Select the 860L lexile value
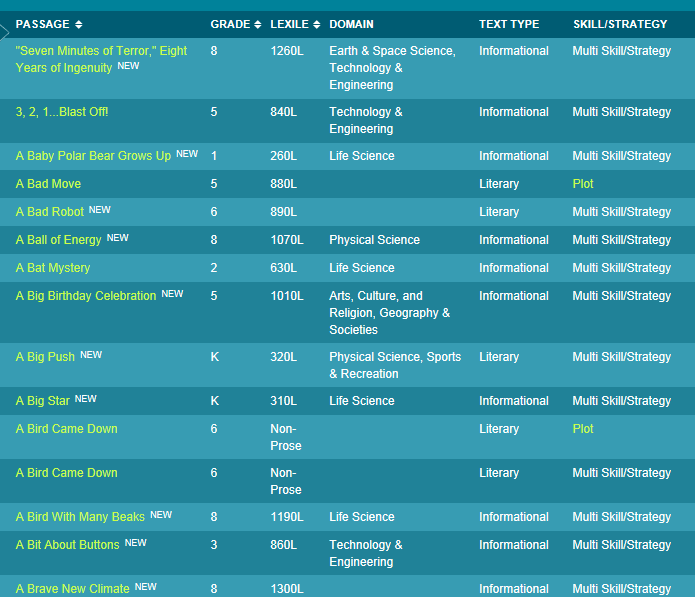The height and width of the screenshot is (597, 695). click(x=284, y=545)
